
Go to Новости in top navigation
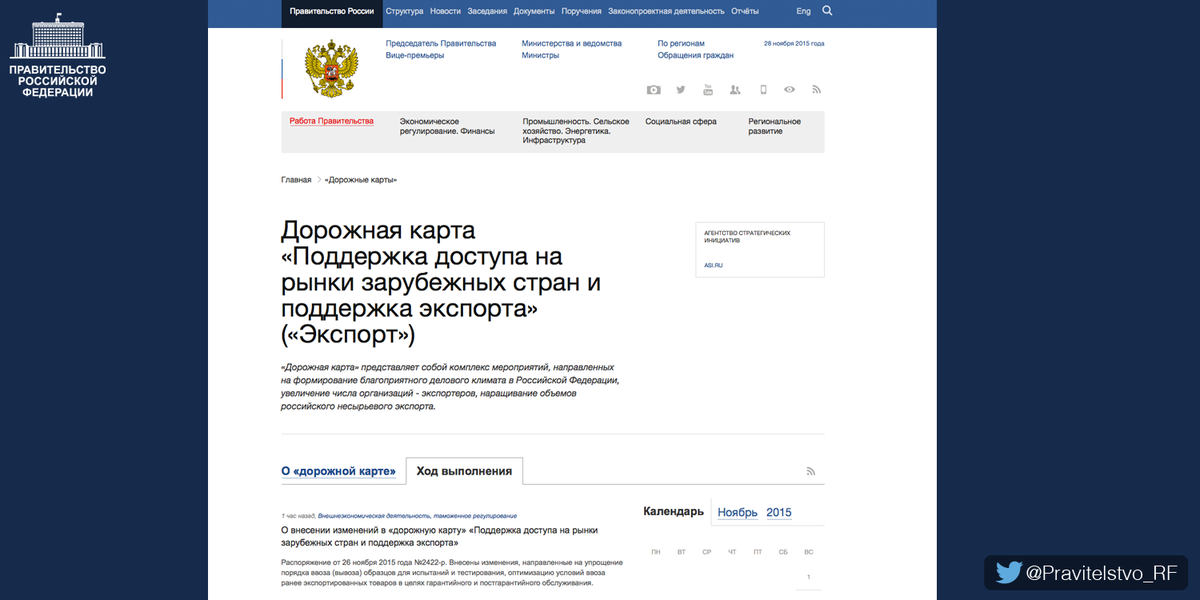pyautogui.click(x=445, y=11)
